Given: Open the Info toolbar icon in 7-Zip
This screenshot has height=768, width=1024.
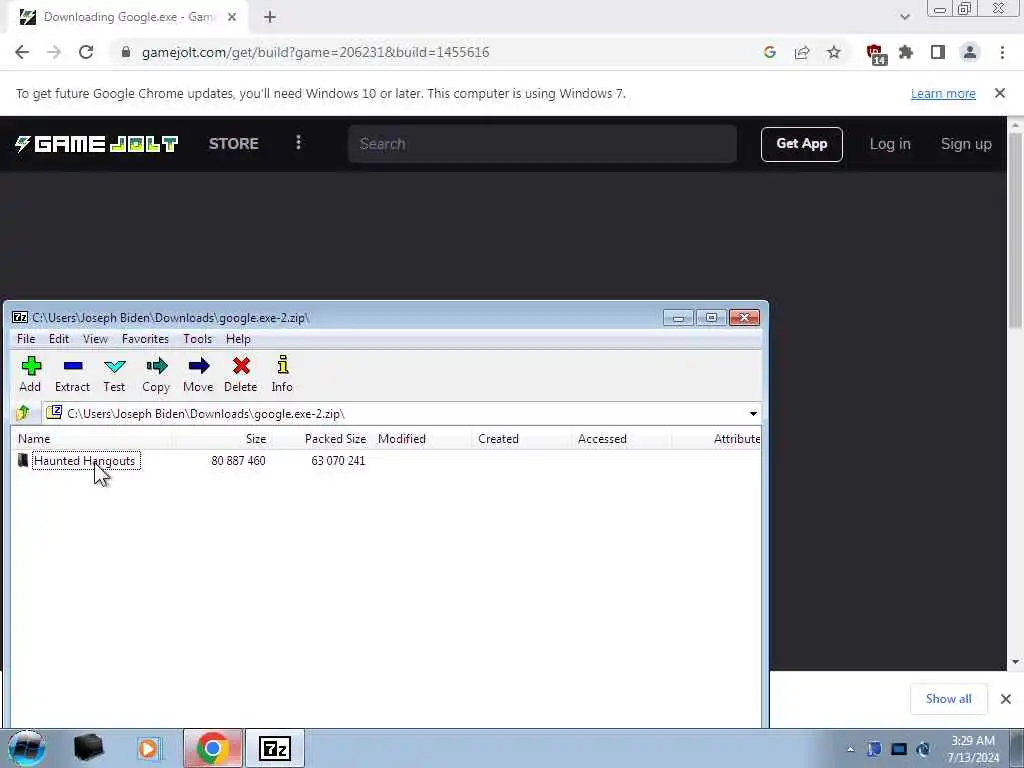Looking at the screenshot, I should click(x=282, y=365).
